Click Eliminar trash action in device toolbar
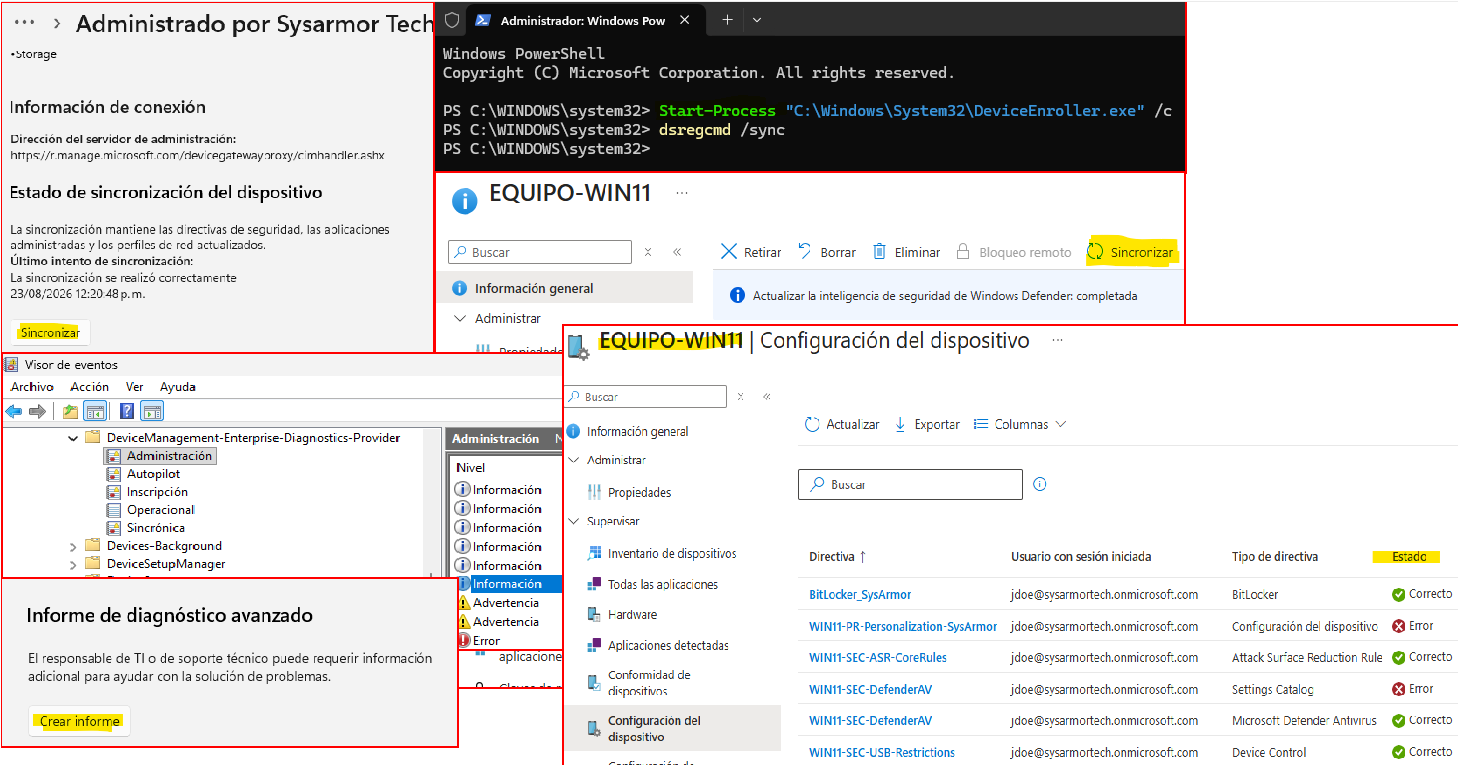1459x766 pixels. tap(906, 252)
